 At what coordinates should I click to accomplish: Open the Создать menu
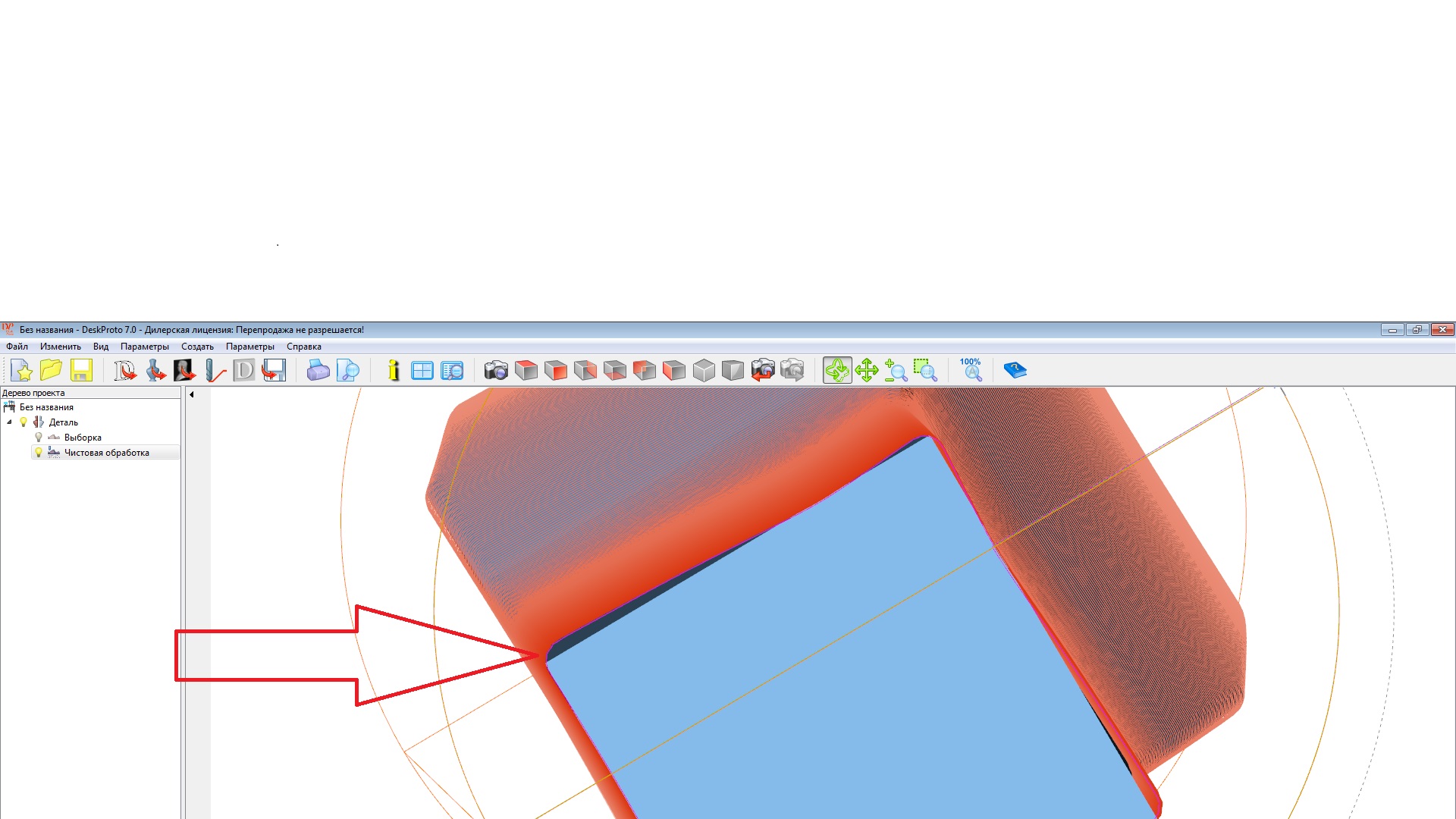pos(197,347)
